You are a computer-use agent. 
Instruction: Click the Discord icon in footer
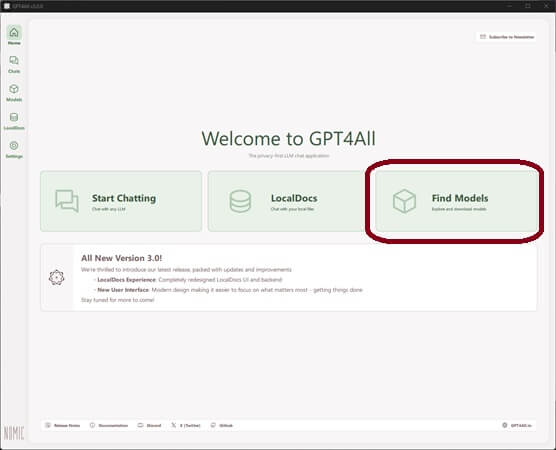tap(140, 425)
